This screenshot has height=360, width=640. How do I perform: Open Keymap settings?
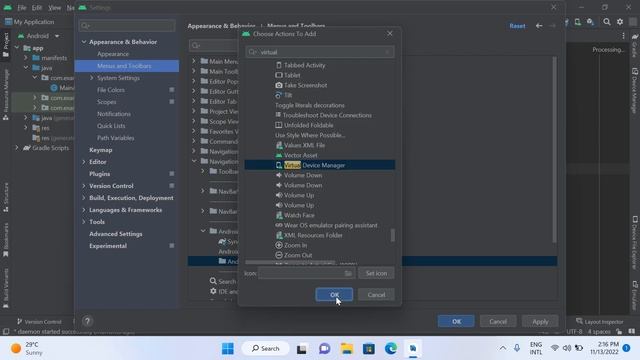pyautogui.click(x=101, y=150)
